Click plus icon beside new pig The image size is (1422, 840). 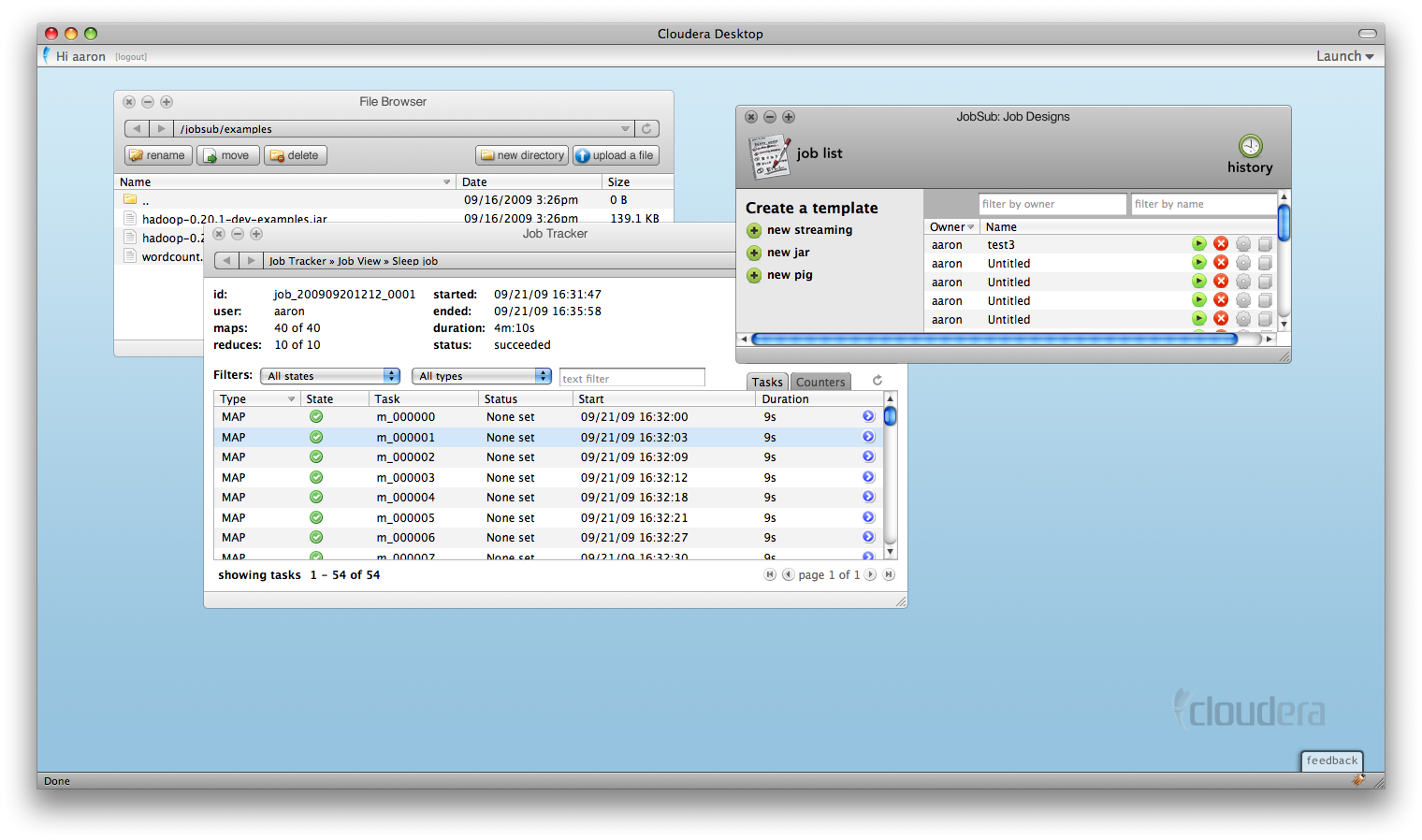(x=754, y=276)
